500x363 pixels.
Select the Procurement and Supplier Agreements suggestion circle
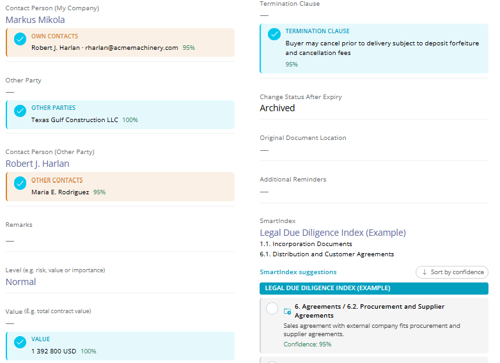coord(272,309)
